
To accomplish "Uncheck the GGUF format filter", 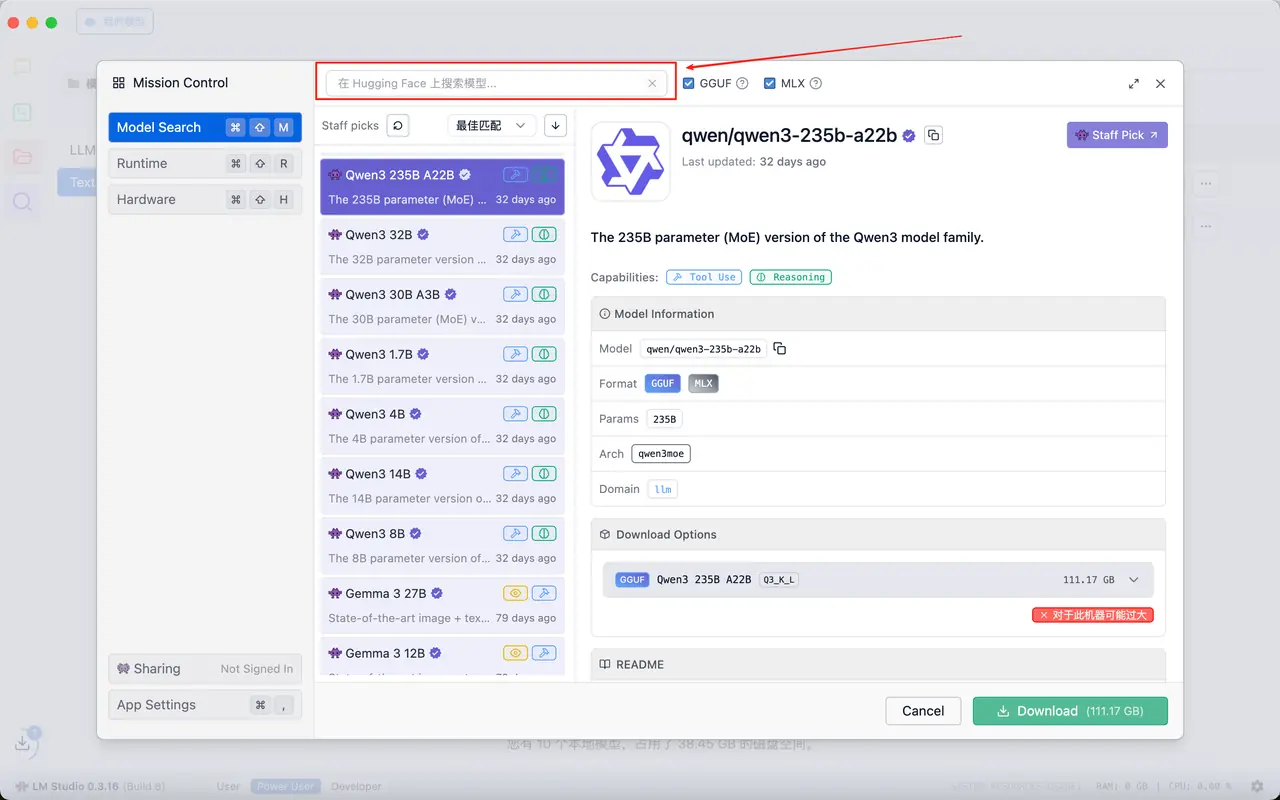I will [x=688, y=83].
